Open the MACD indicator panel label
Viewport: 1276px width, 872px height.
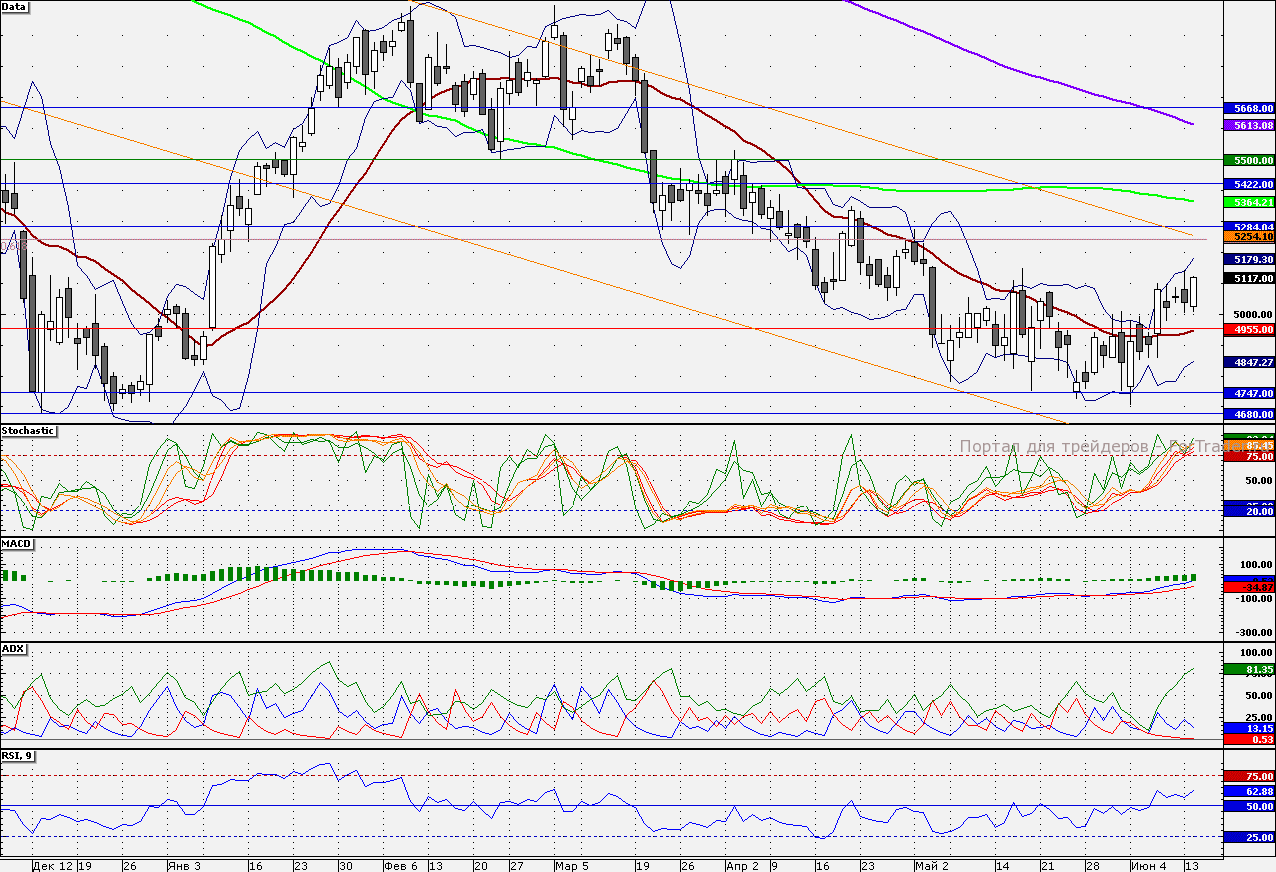18,543
